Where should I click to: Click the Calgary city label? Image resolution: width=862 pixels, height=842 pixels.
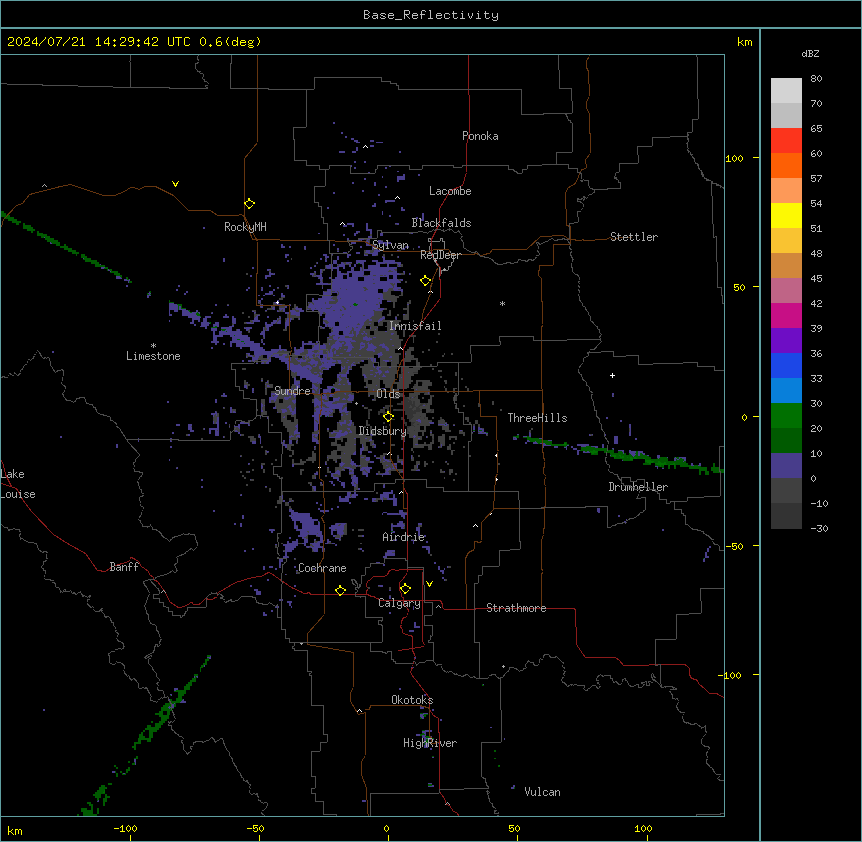tap(399, 603)
